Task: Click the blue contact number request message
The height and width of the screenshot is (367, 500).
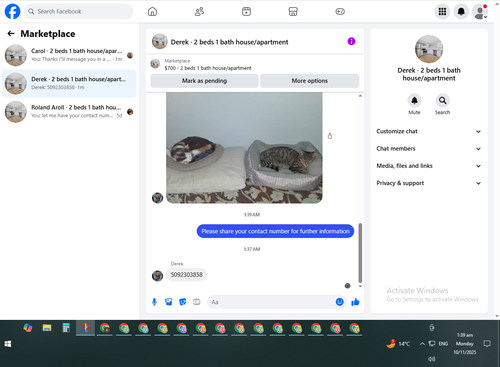Action: [x=275, y=231]
